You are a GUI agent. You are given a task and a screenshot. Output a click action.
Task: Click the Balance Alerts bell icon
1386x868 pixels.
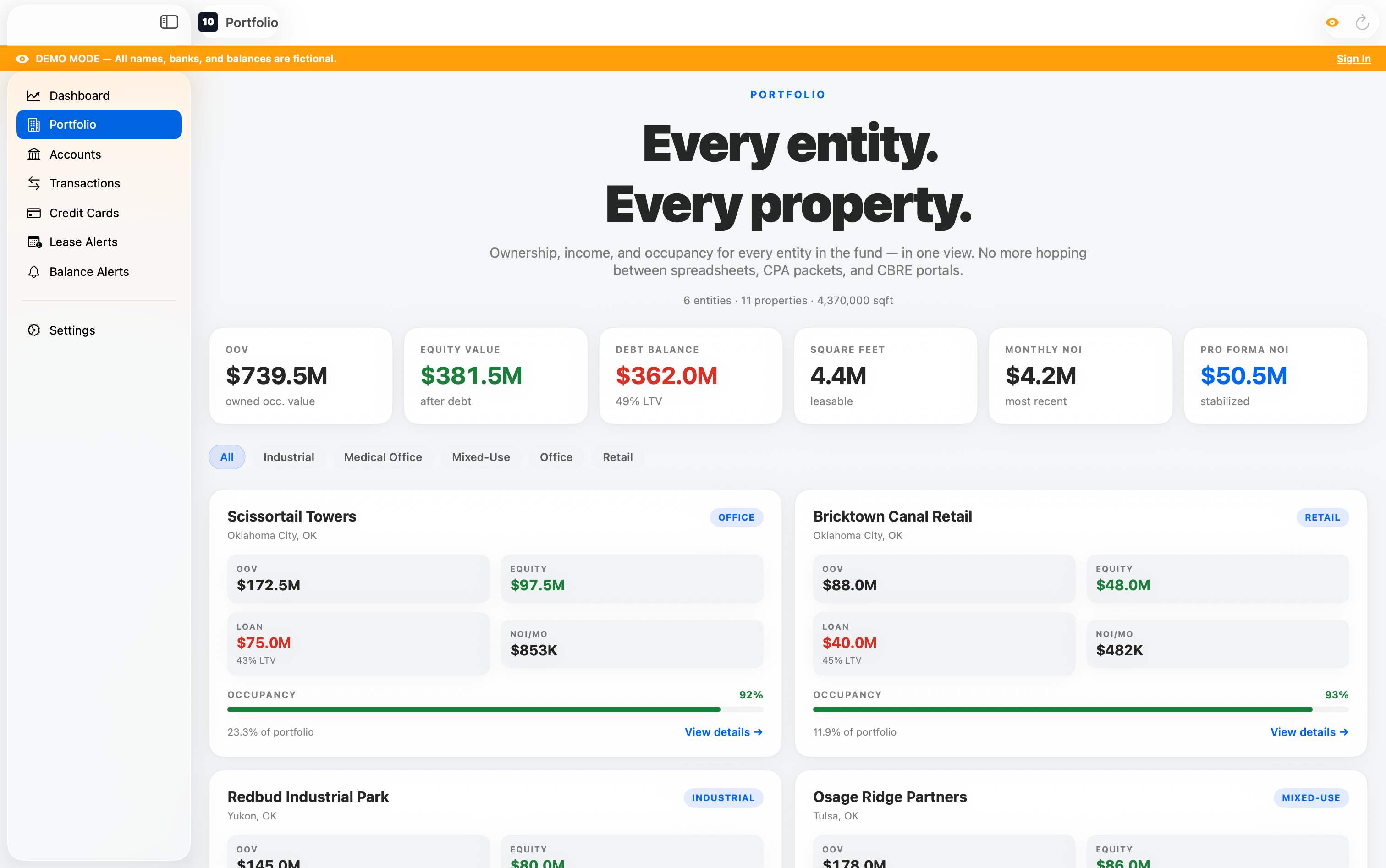[34, 272]
